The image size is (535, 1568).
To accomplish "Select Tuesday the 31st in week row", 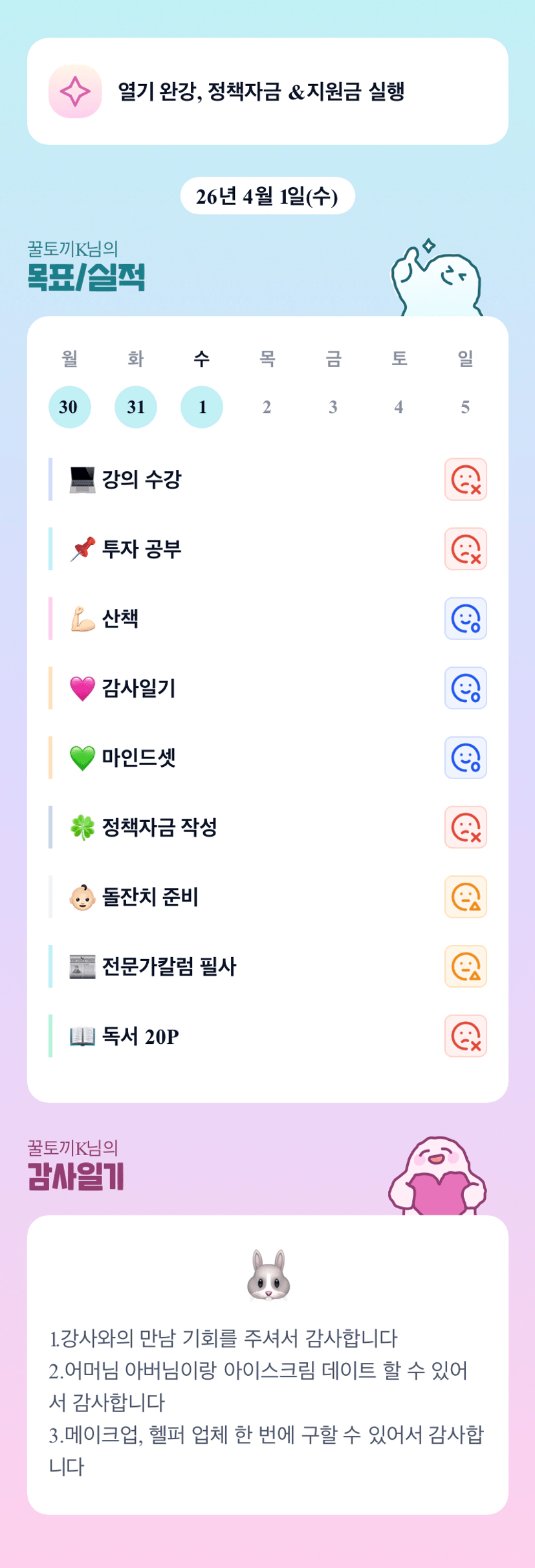I will click(x=135, y=407).
